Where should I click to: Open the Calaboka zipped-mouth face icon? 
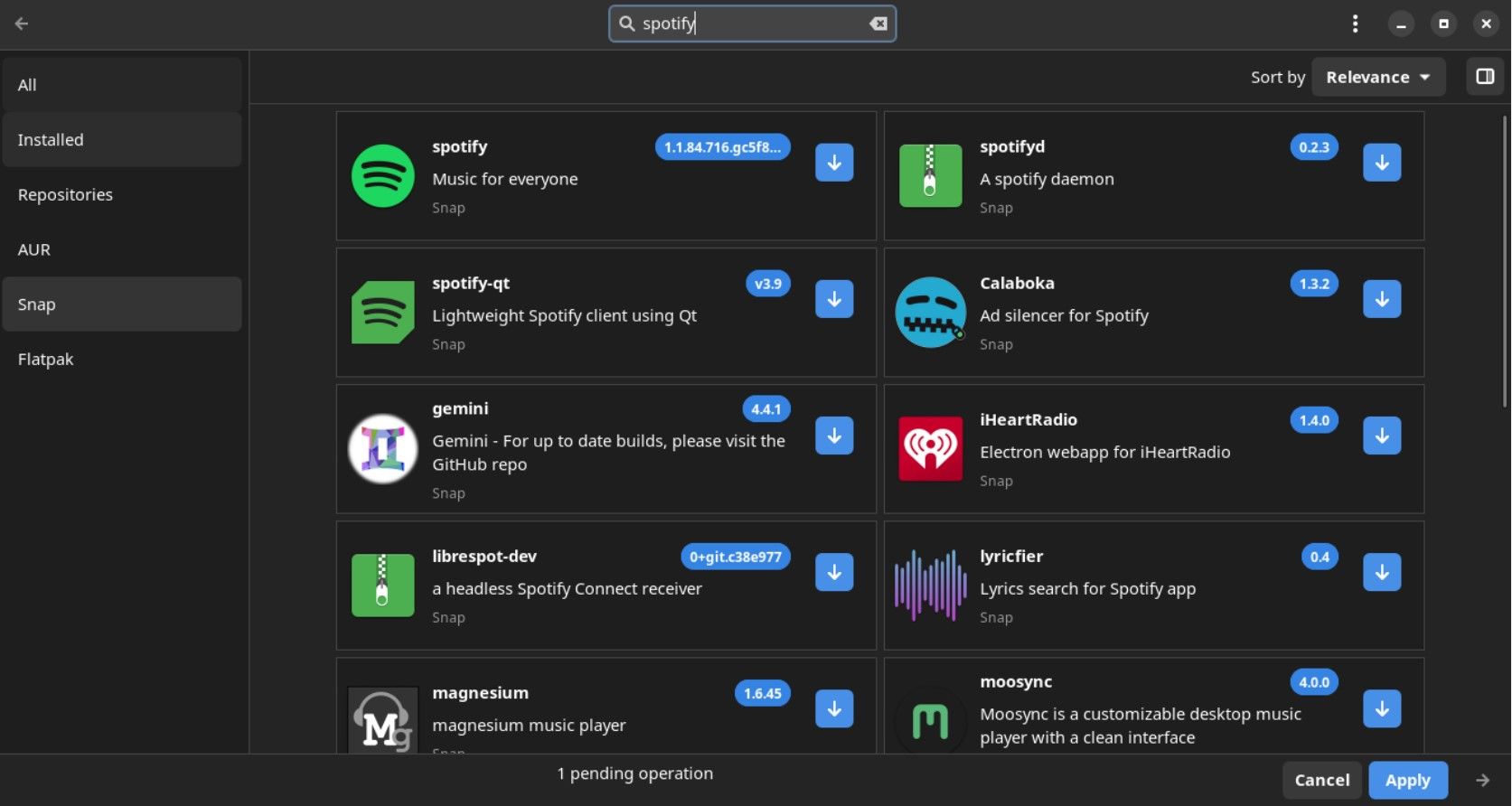(931, 313)
